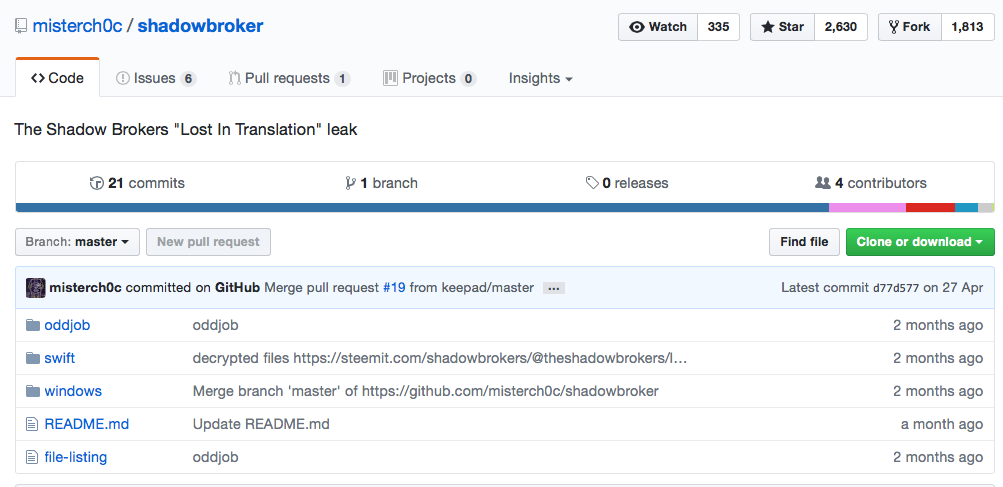Viewport: 1003px width, 487px height.
Task: Click the people icon beside contributors
Action: click(823, 183)
